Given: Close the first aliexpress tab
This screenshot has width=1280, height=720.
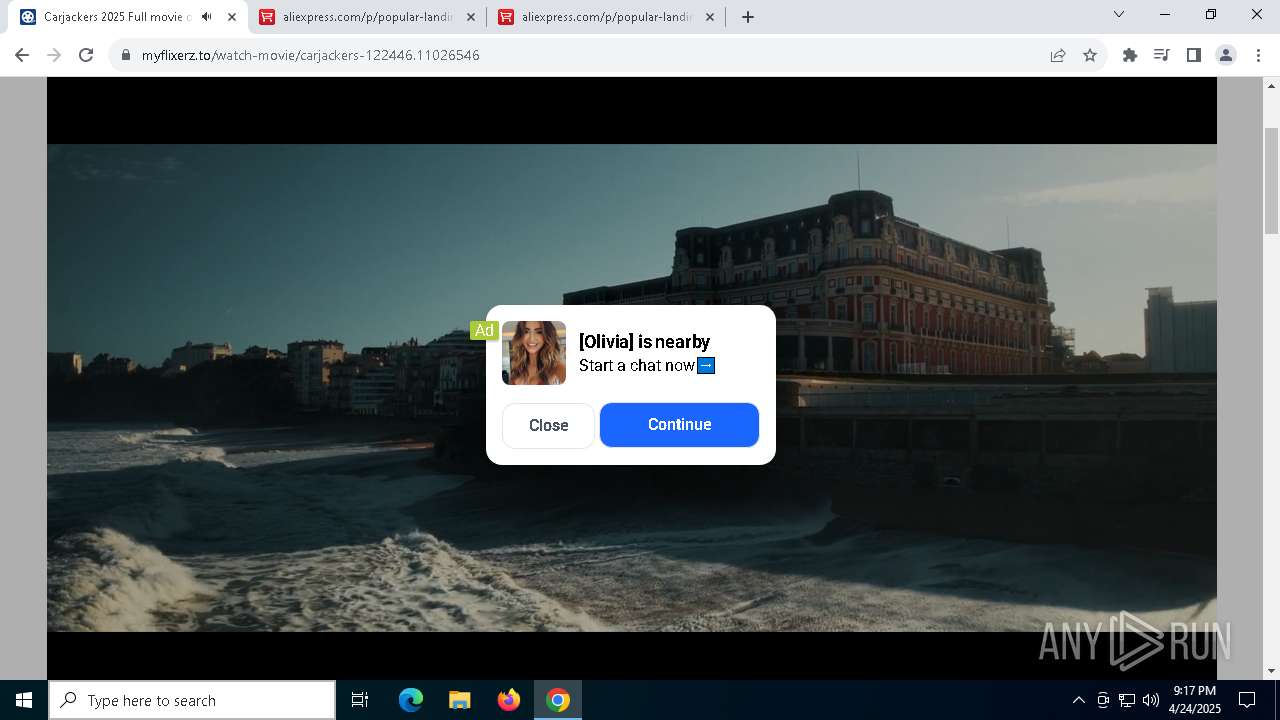Looking at the screenshot, I should click(471, 17).
